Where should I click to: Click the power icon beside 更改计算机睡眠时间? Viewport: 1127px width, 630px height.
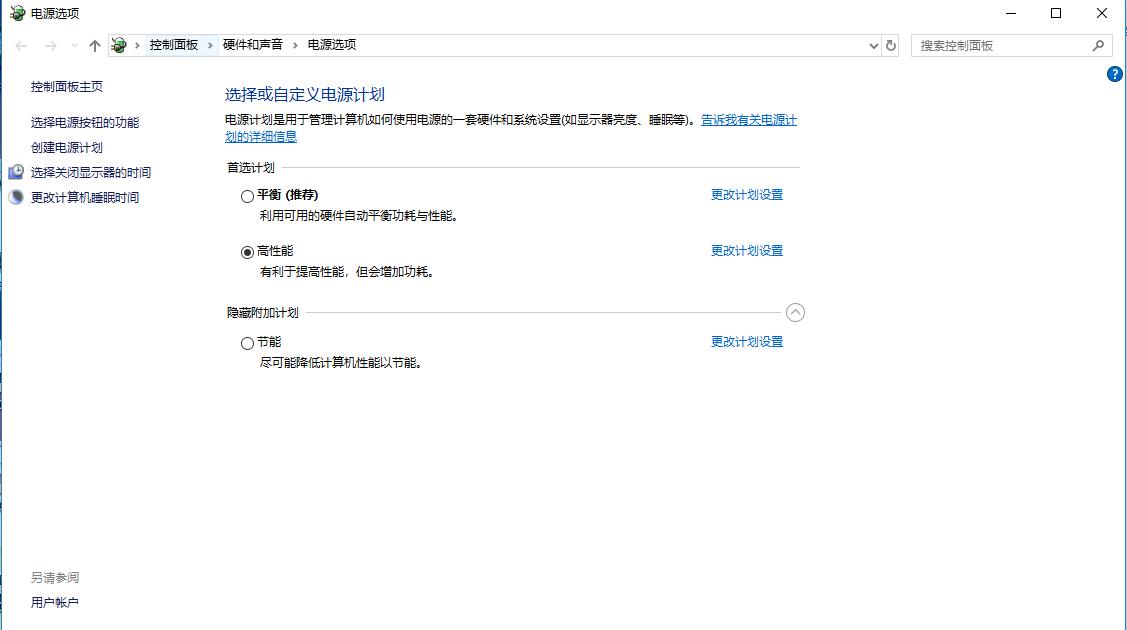pos(16,197)
